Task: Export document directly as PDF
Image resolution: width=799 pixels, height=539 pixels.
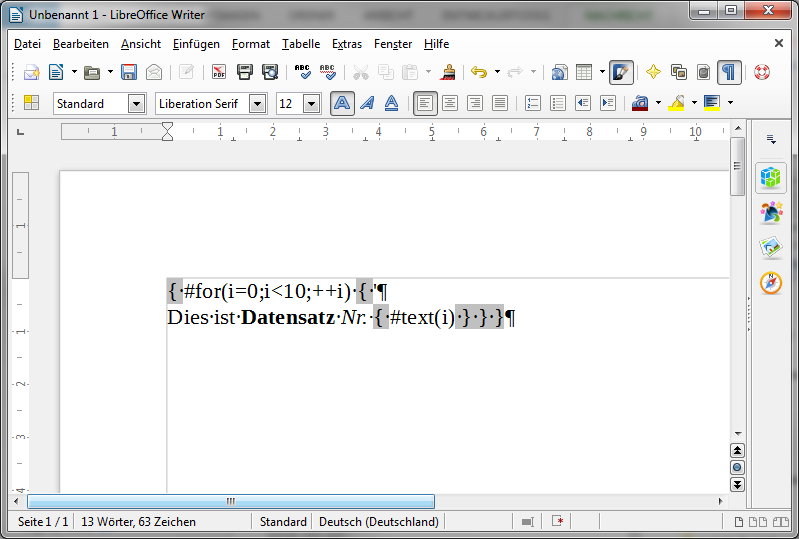Action: click(x=219, y=72)
